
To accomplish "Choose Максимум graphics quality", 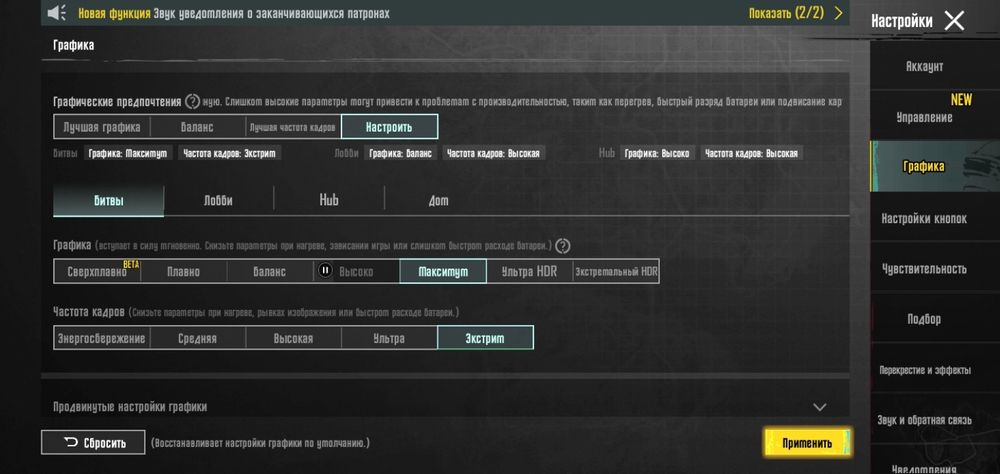I will coord(443,271).
